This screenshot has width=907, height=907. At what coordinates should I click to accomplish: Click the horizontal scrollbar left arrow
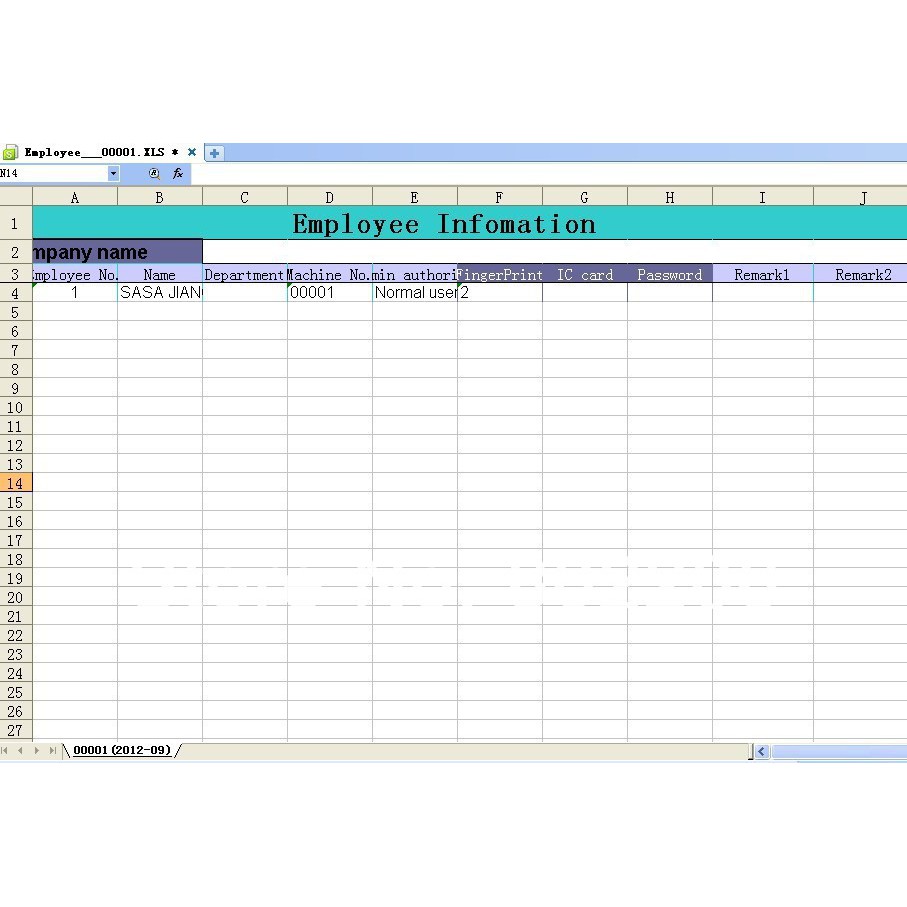pyautogui.click(x=762, y=751)
